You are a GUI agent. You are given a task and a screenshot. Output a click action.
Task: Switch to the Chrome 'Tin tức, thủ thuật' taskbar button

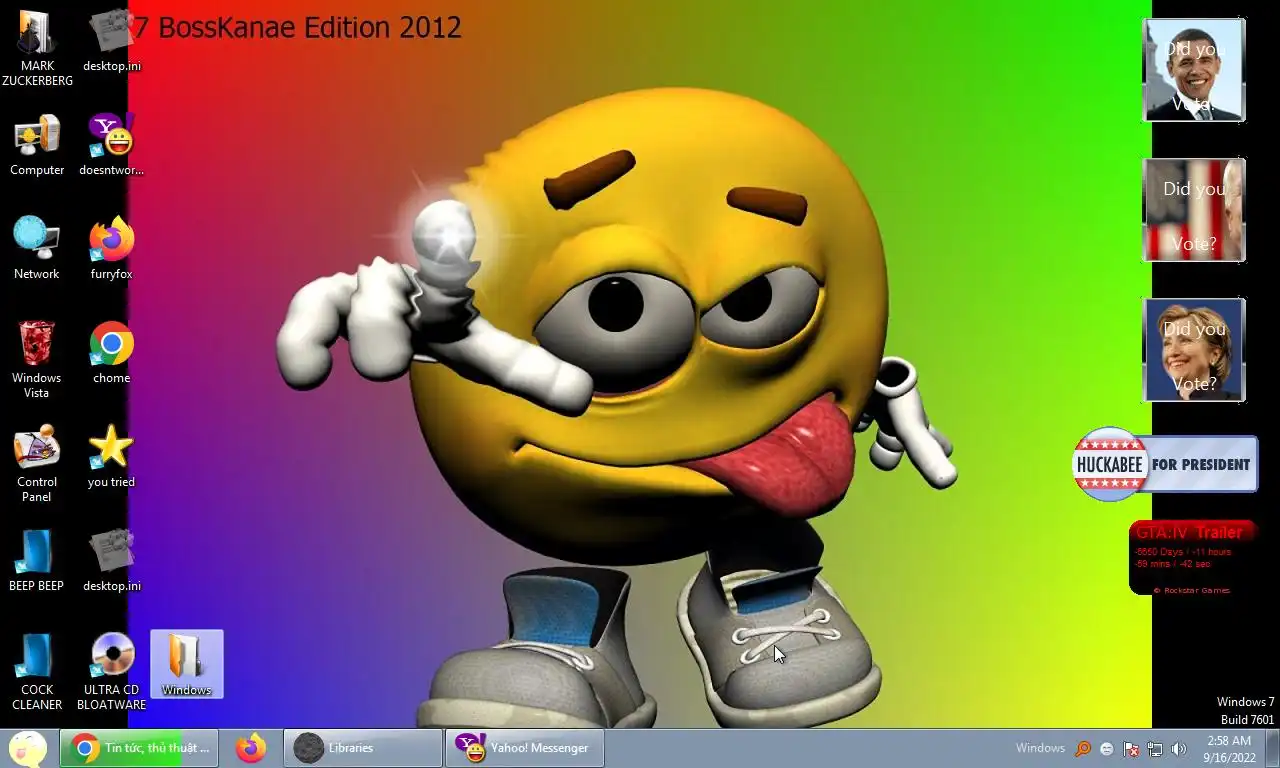point(139,748)
